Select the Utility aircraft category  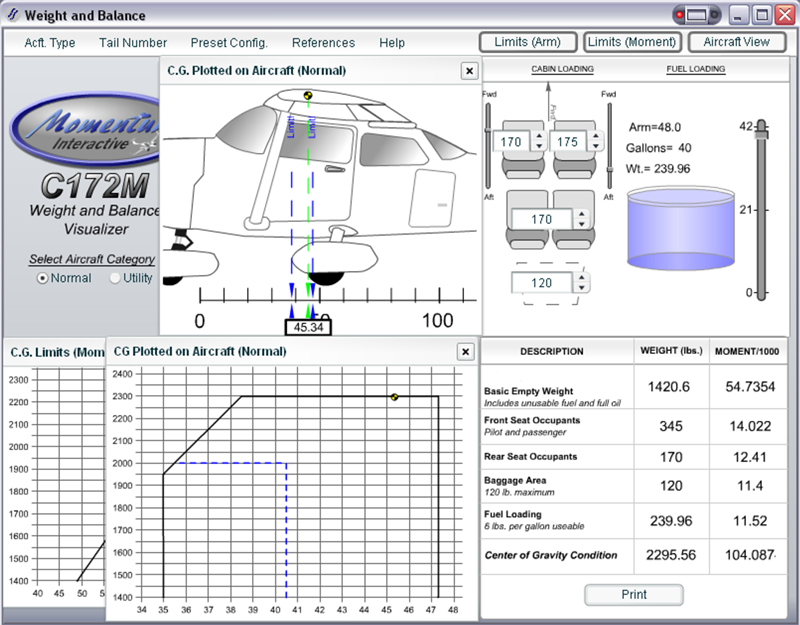115,278
